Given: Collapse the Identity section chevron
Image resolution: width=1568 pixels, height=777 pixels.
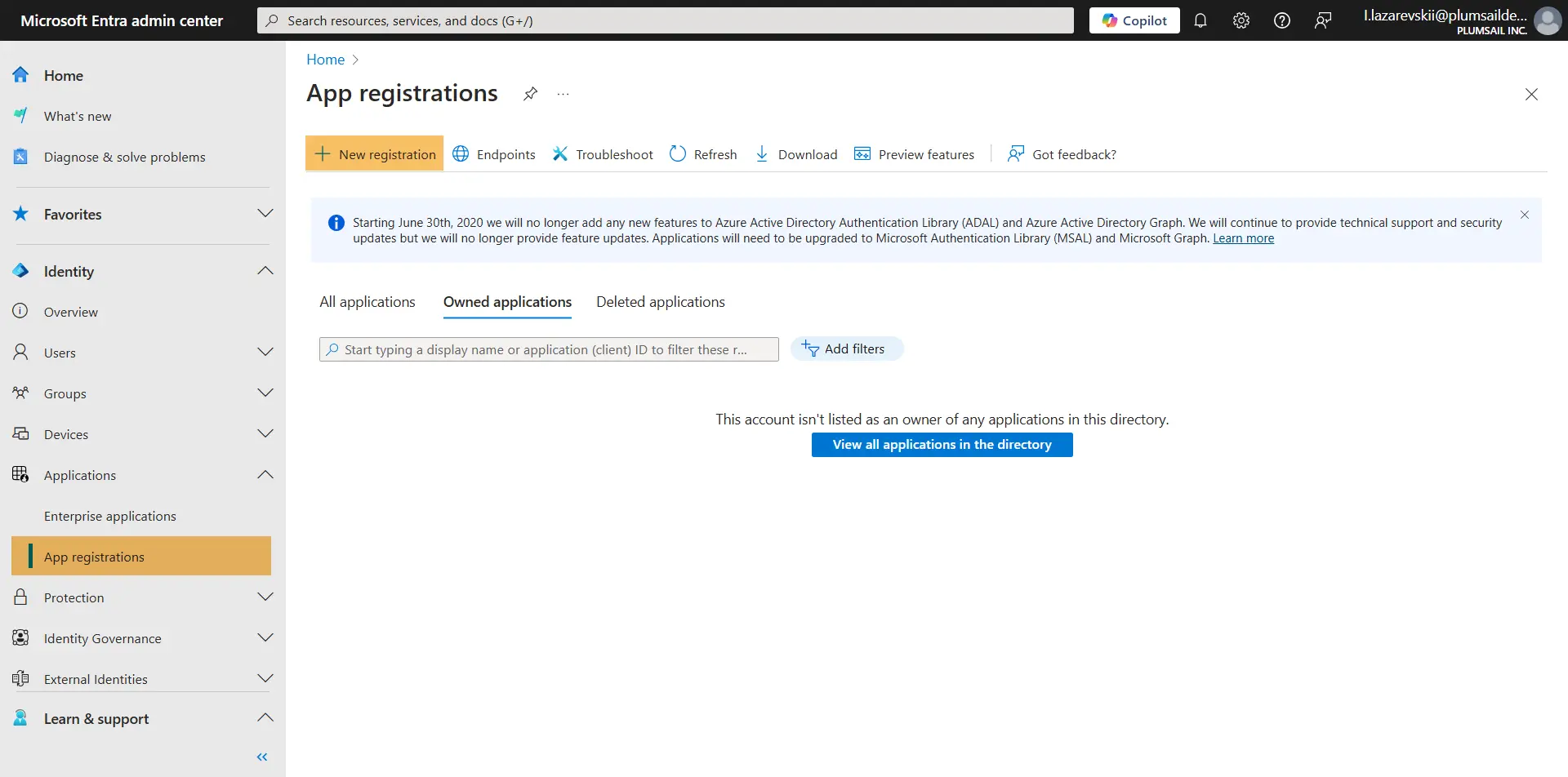Looking at the screenshot, I should [265, 270].
